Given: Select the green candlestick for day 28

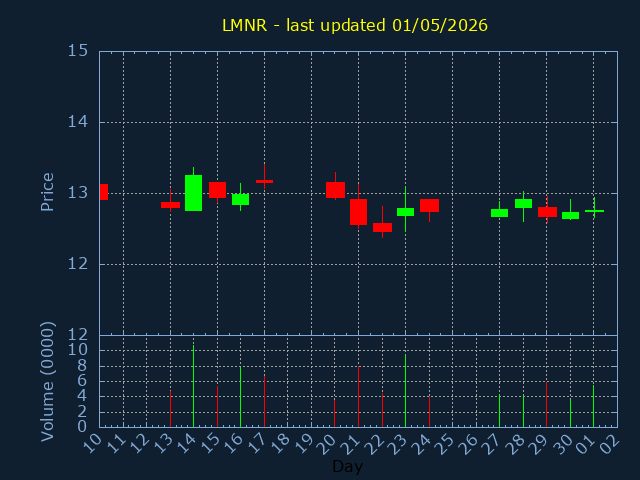Looking at the screenshot, I should [523, 203].
